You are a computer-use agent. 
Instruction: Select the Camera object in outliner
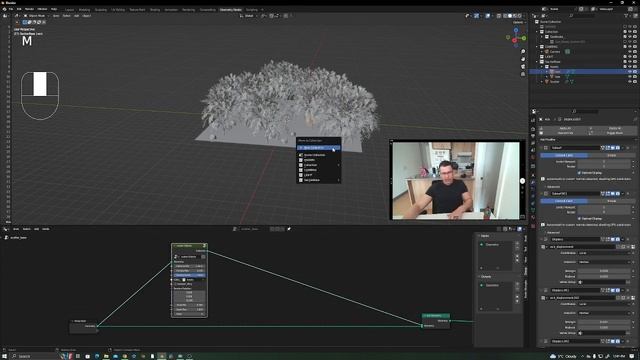[x=555, y=52]
